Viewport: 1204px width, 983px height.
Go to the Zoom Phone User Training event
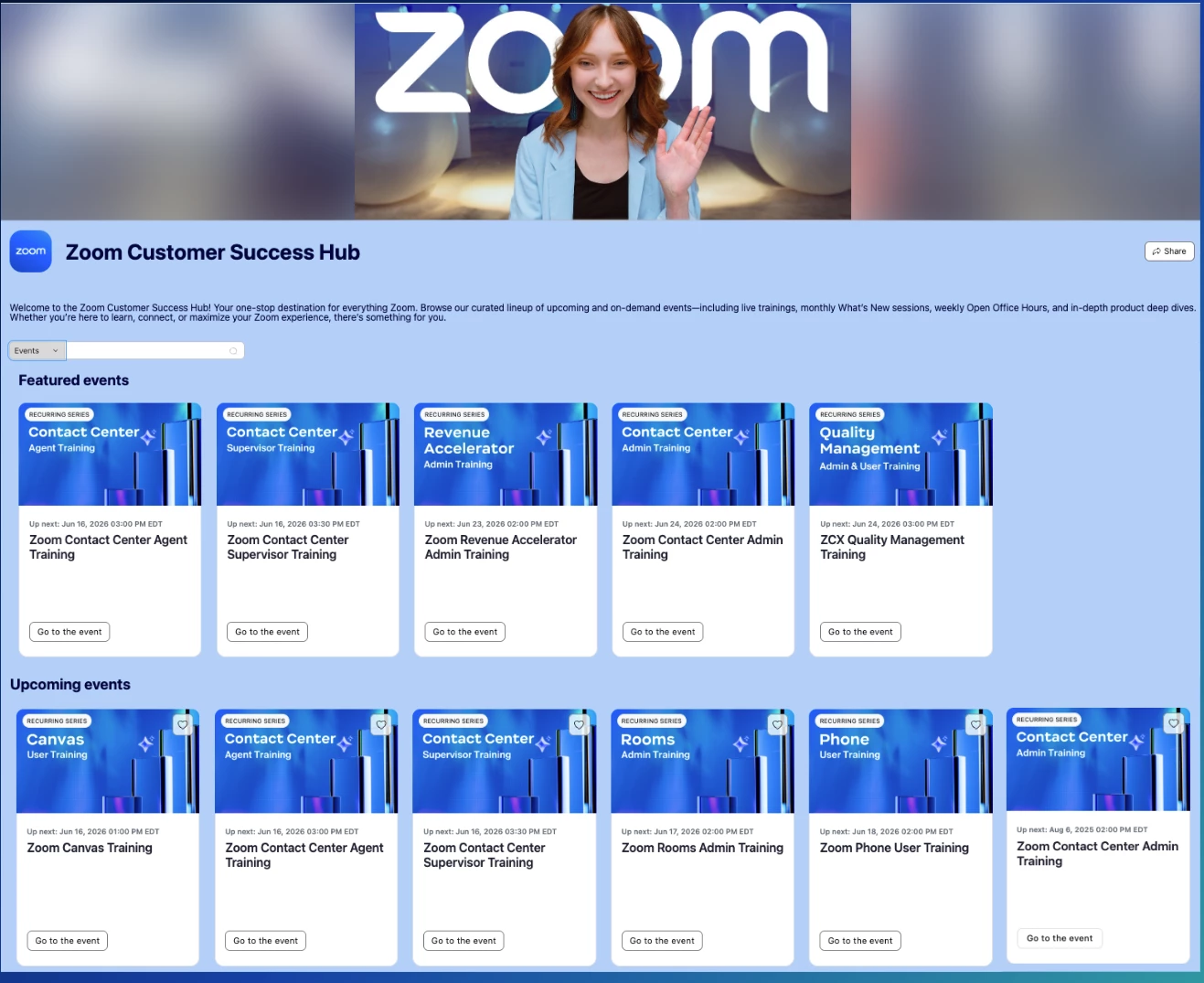click(x=860, y=941)
